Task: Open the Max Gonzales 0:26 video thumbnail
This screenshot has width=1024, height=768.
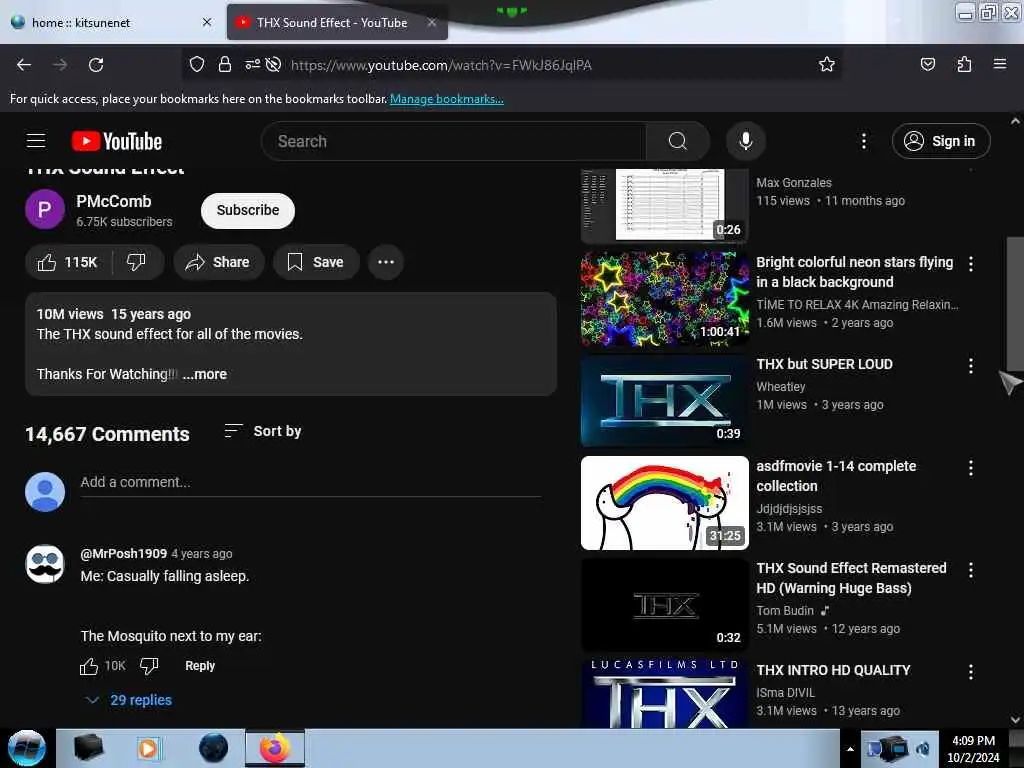Action: click(665, 206)
